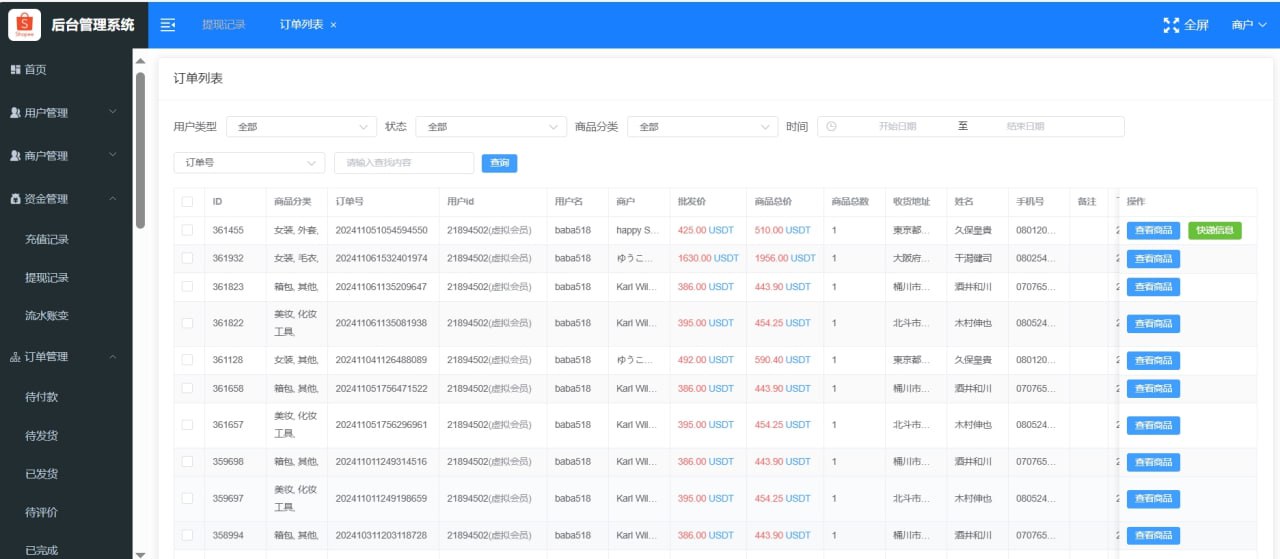Screen dimensions: 1280x559
Task: Check the row for order 361657
Action: click(x=187, y=424)
